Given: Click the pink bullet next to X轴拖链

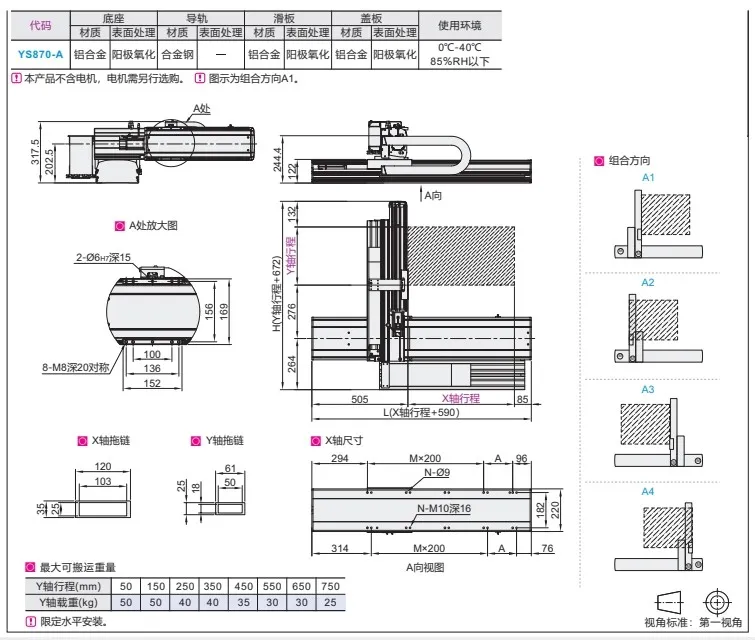Looking at the screenshot, I should 81,441.
